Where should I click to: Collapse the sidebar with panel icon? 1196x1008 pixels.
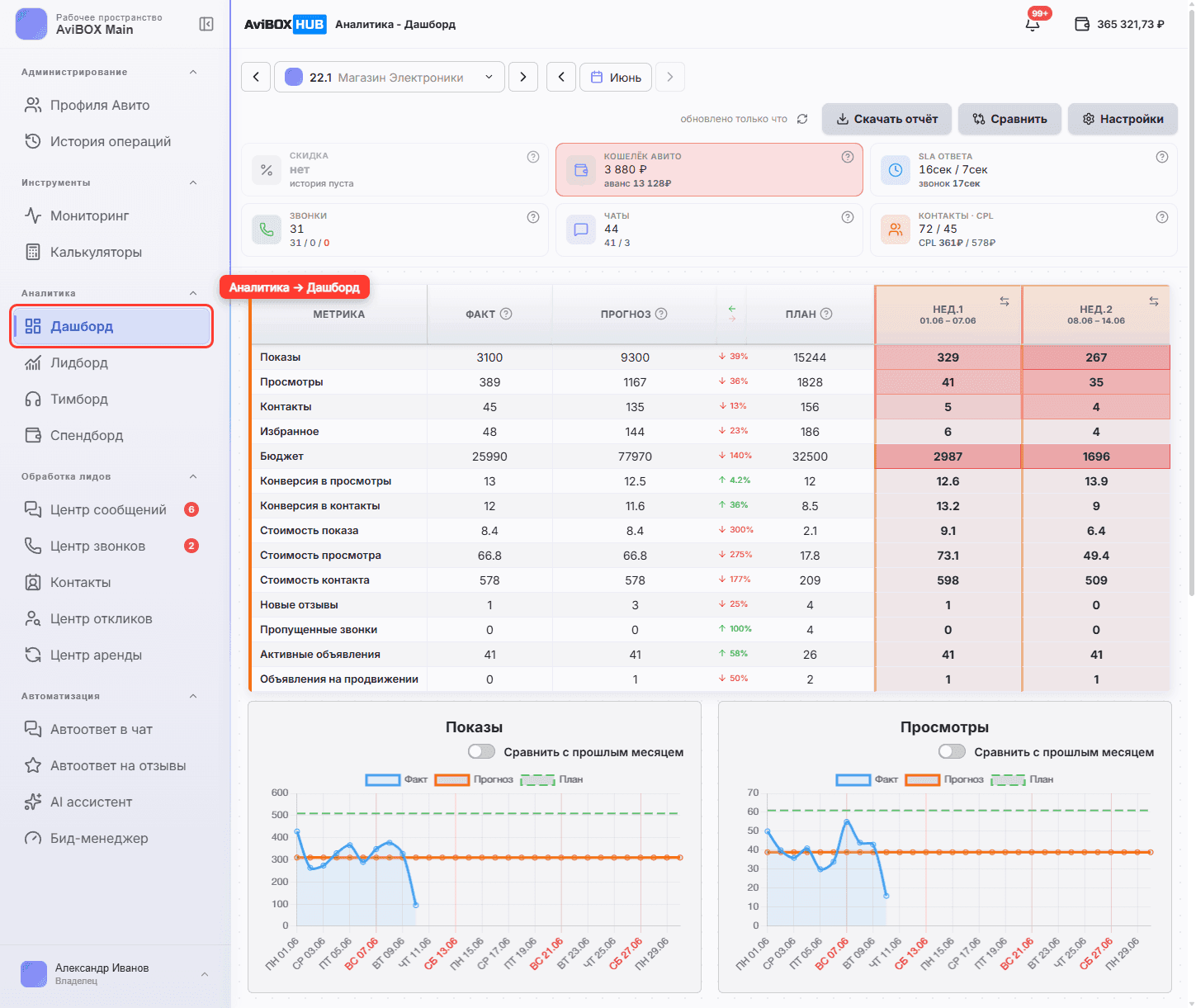(206, 24)
